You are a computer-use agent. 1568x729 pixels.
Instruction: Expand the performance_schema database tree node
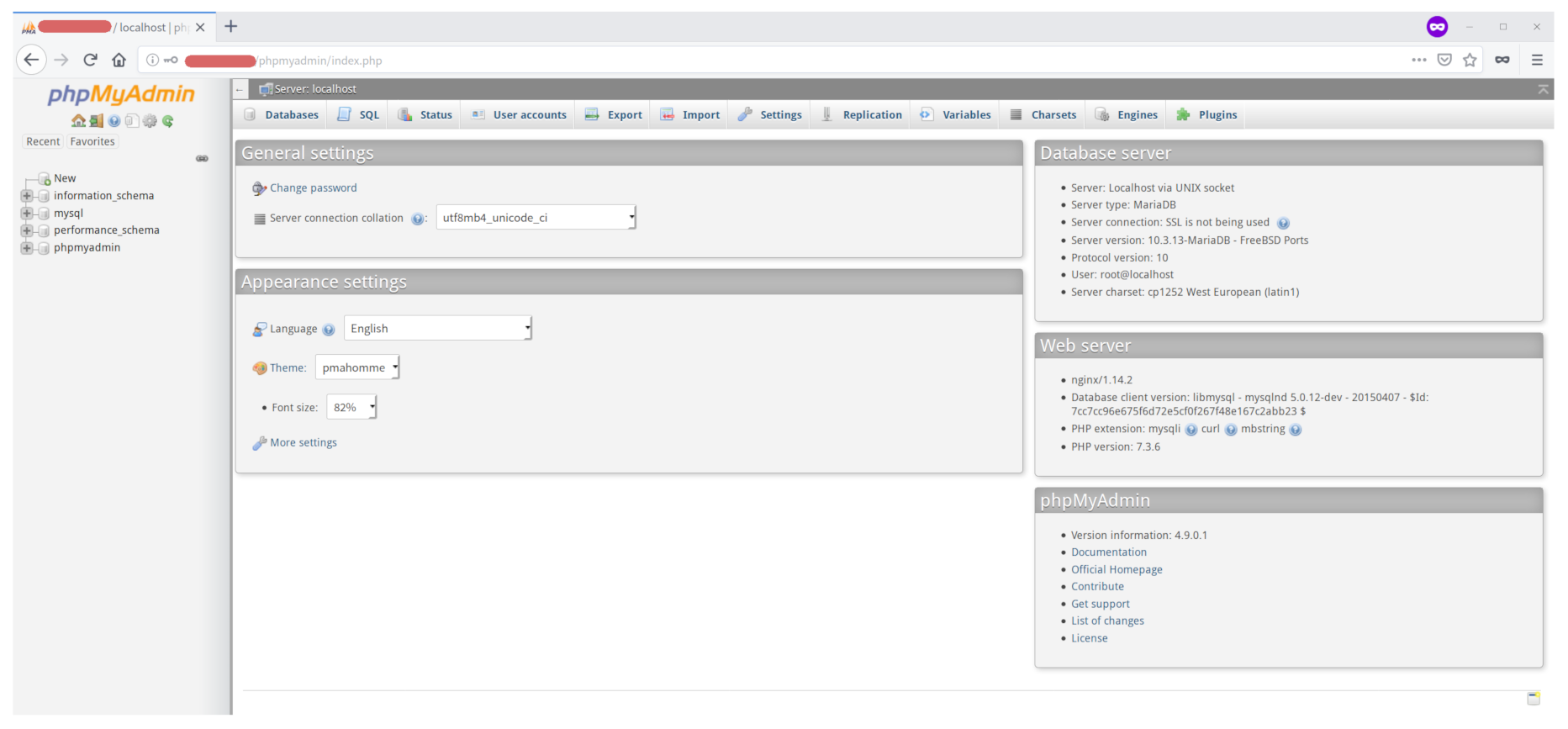(x=27, y=230)
